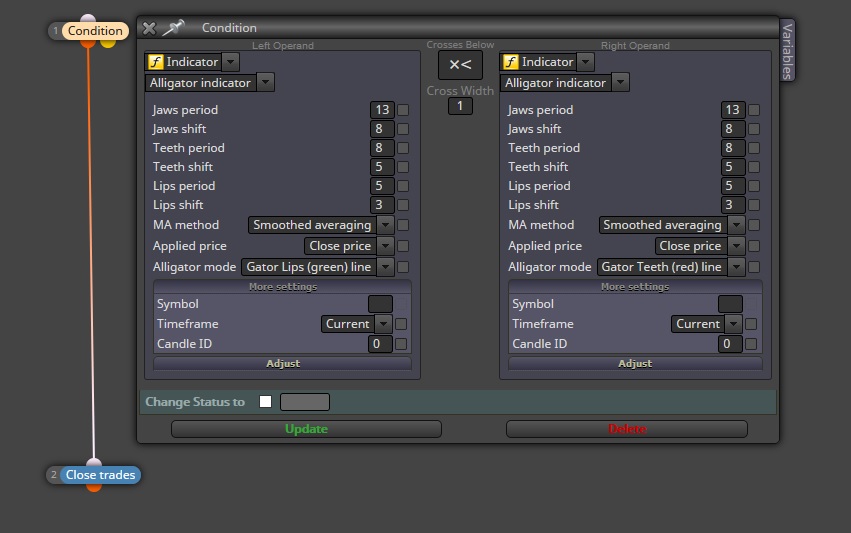Click the Update button
This screenshot has height=533, width=851.
pyautogui.click(x=306, y=429)
